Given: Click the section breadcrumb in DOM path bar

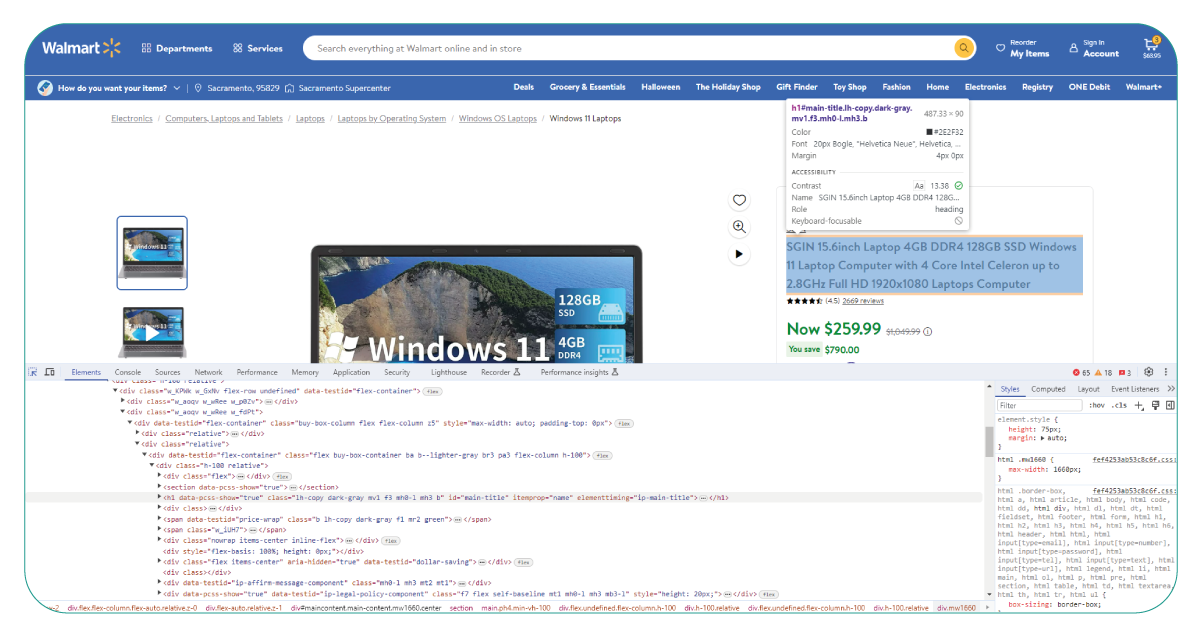Looking at the screenshot, I should point(461,607).
